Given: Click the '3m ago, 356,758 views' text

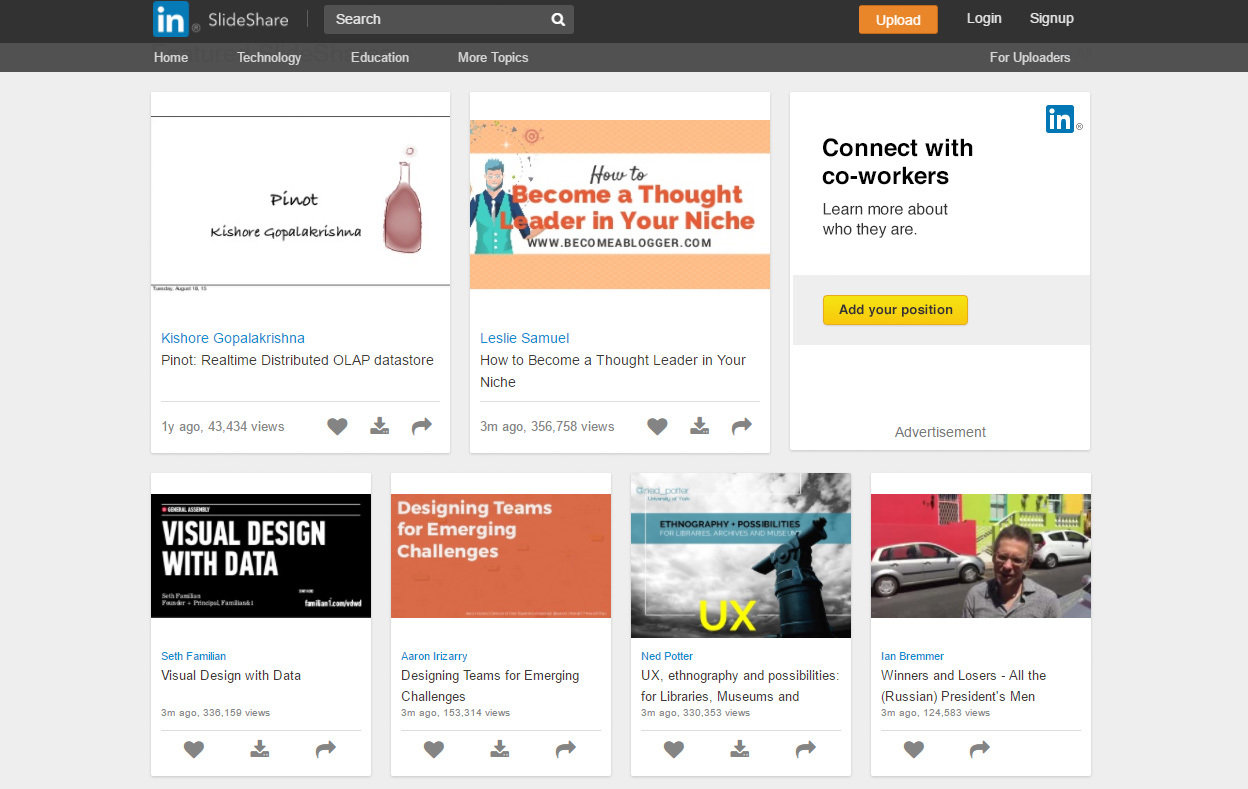Looking at the screenshot, I should pos(547,426).
